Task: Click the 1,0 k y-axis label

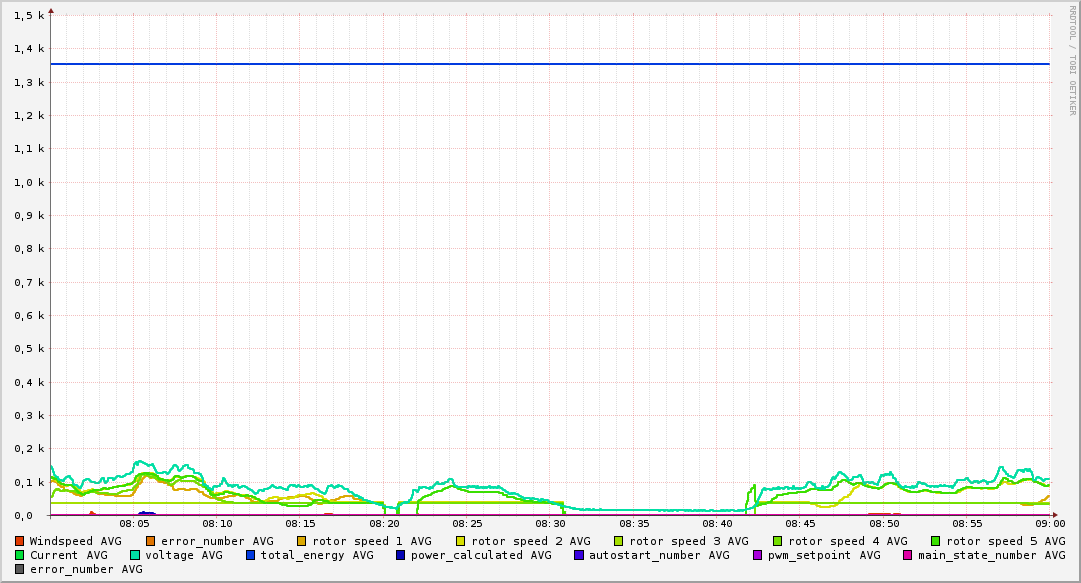Action: pyautogui.click(x=29, y=182)
